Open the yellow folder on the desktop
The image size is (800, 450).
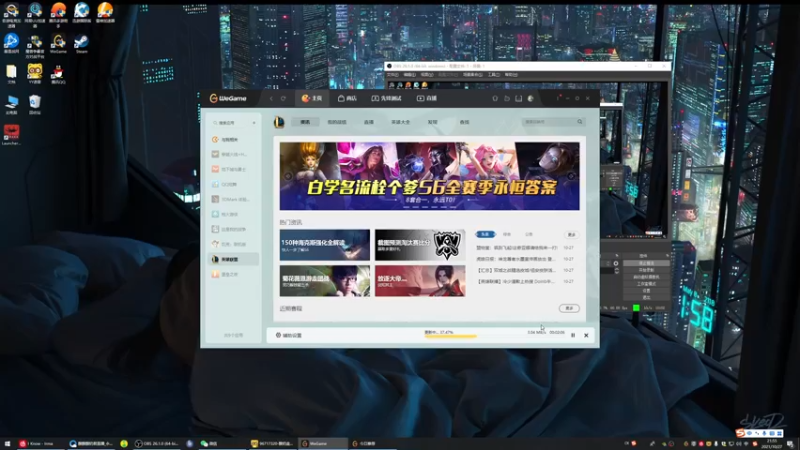point(11,74)
